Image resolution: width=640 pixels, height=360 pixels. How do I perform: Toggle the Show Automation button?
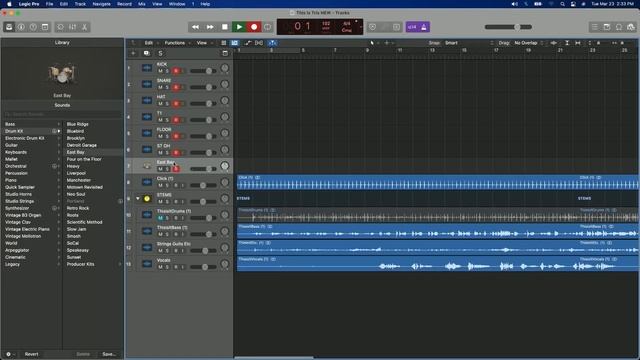click(x=247, y=43)
